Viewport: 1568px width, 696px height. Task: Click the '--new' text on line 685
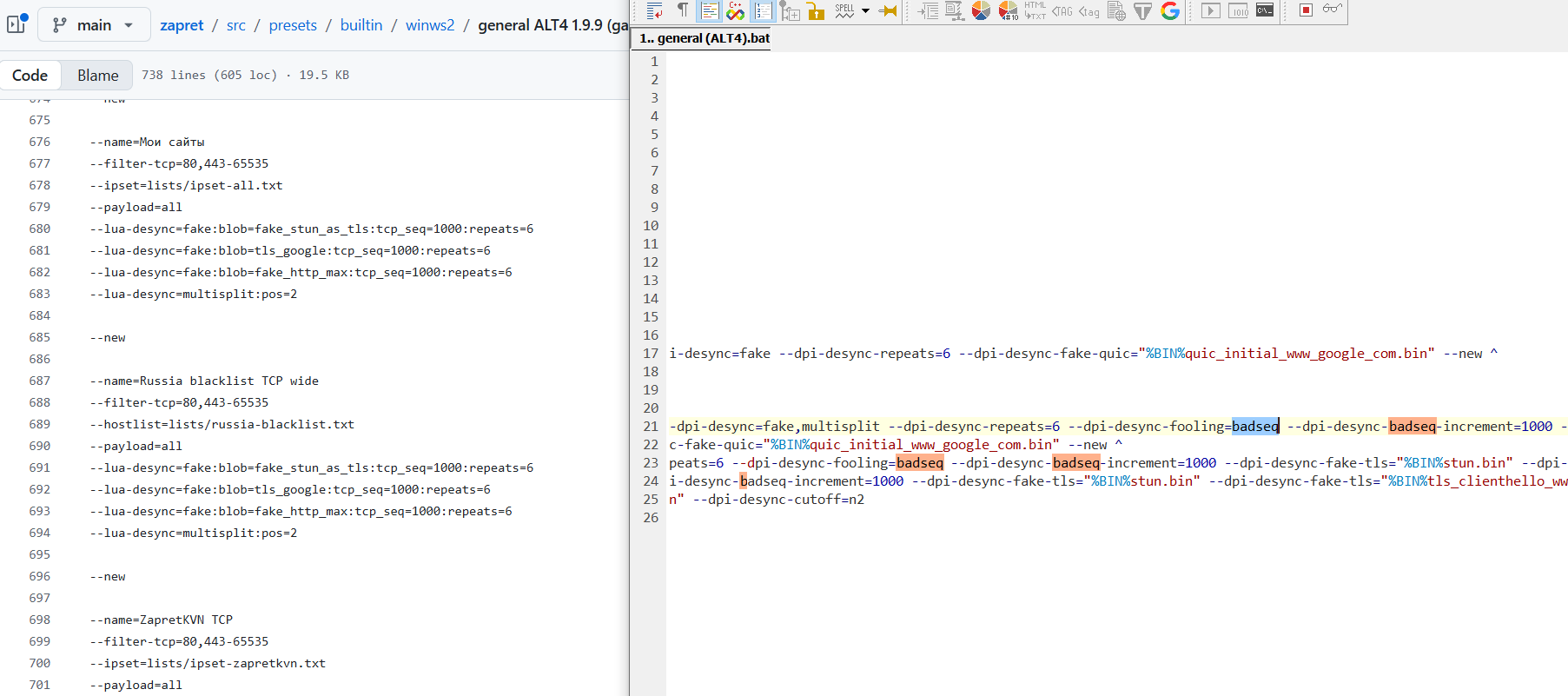coord(108,337)
